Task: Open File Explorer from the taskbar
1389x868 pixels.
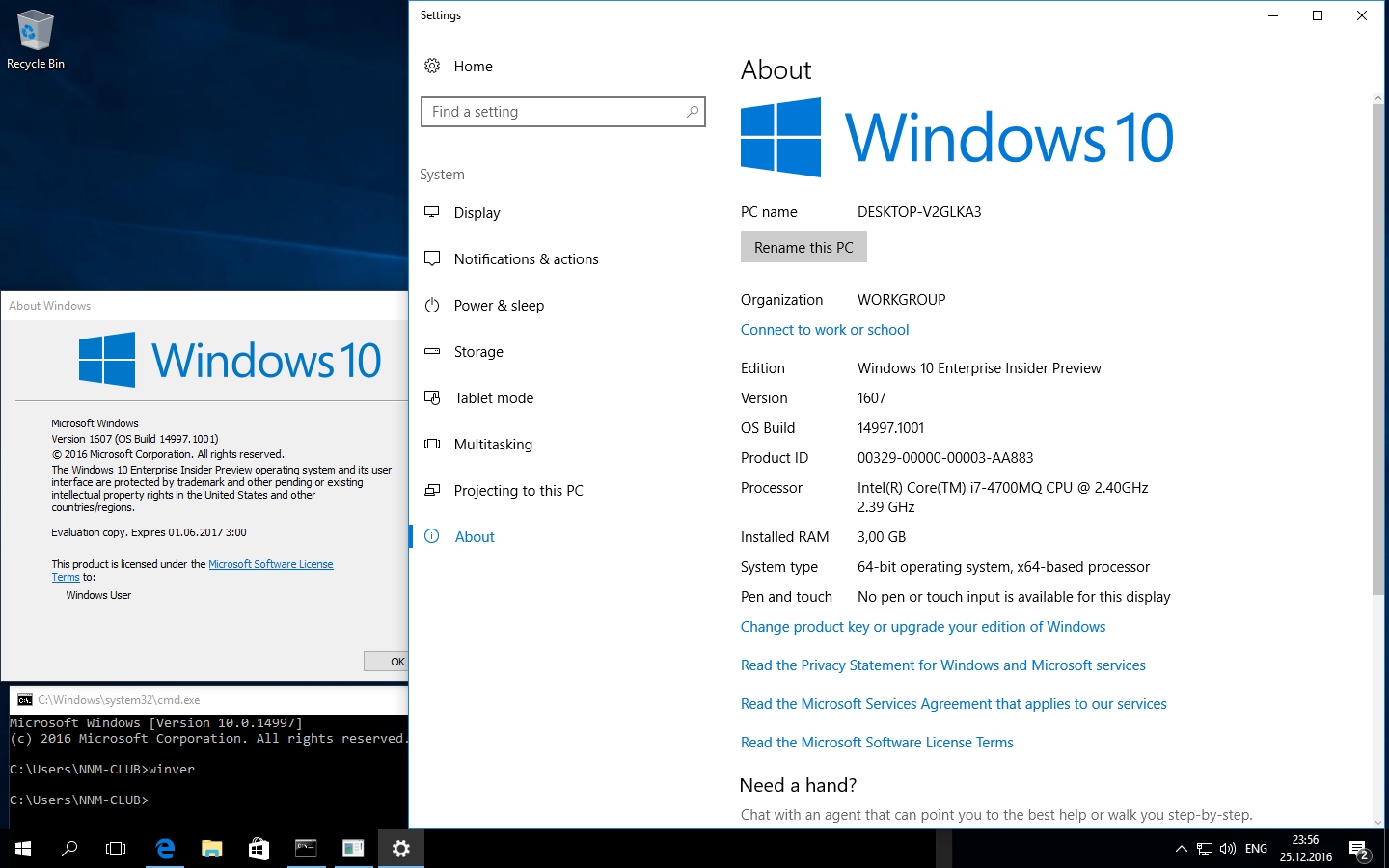Action: tap(212, 849)
